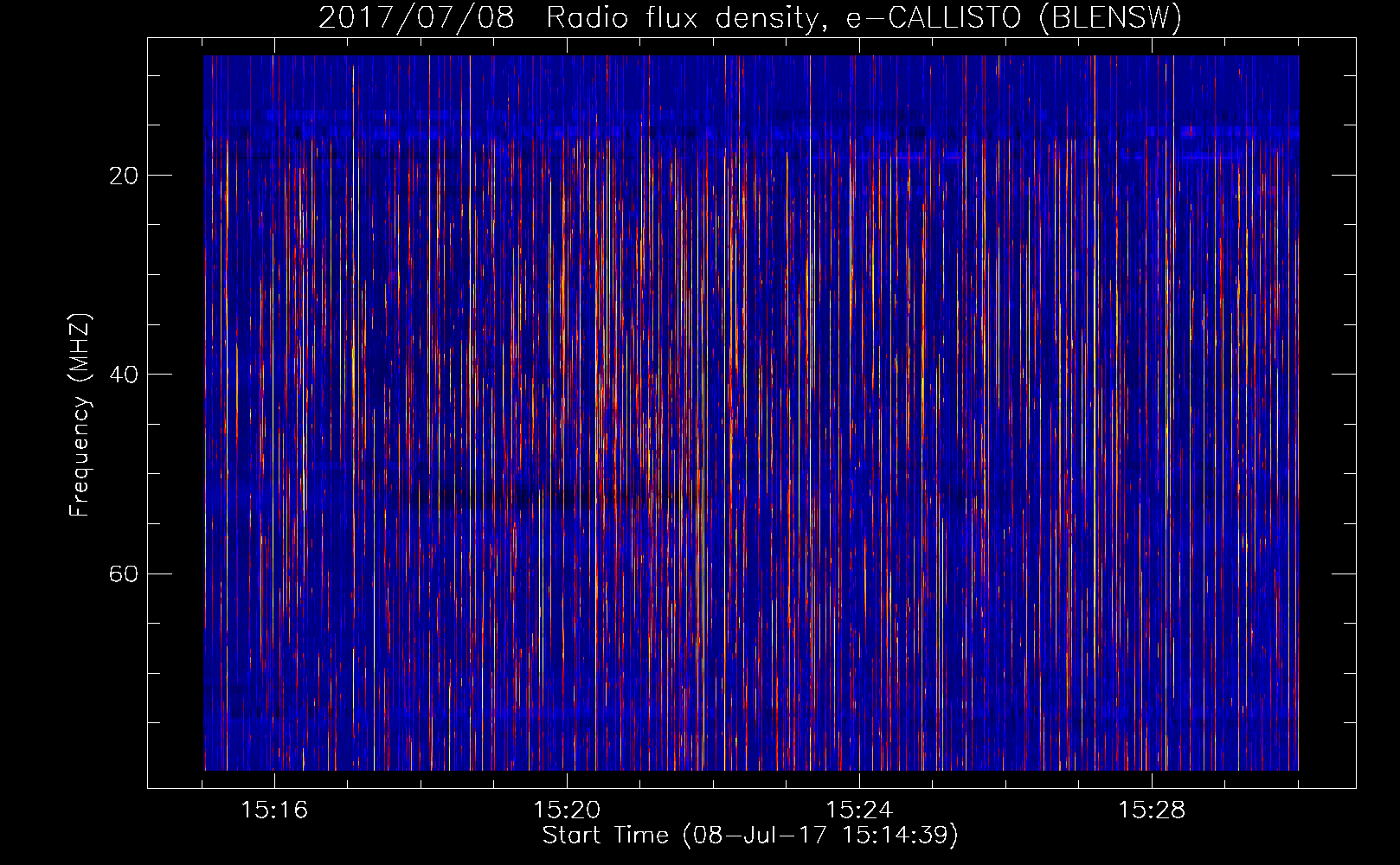
Task: Click the 20 frequency tick label
Action: [x=124, y=176]
